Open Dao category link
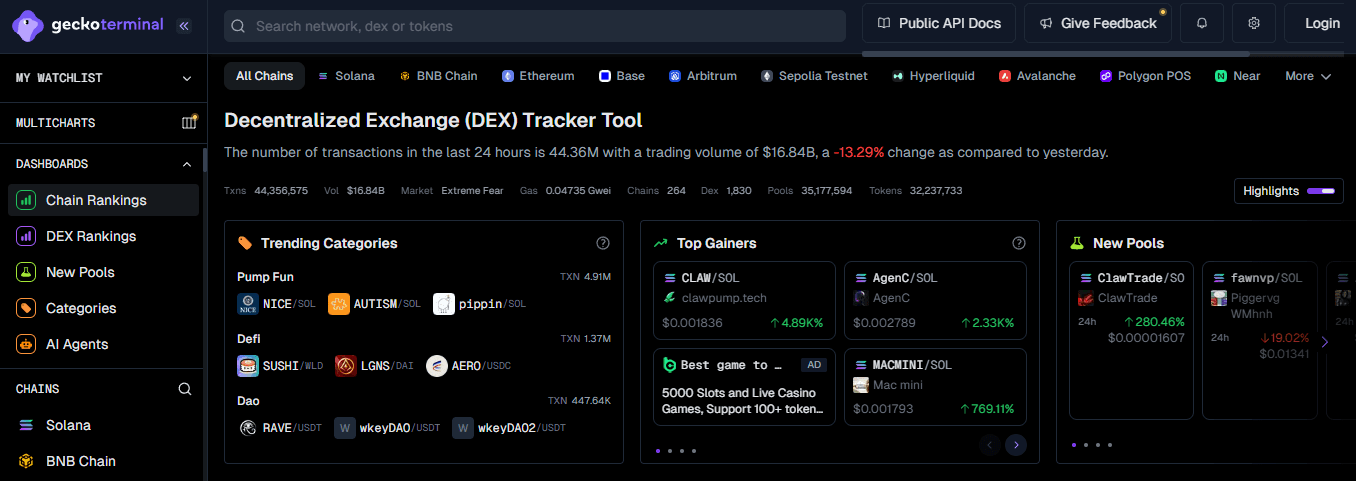 (248, 401)
